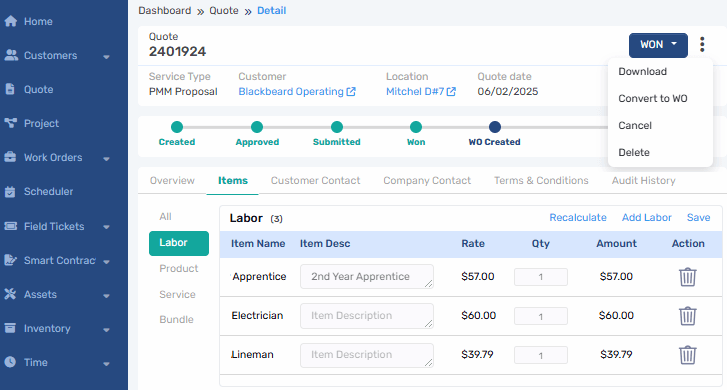This screenshot has width=727, height=390.
Task: Click the Submitted progress step dot
Action: tap(337, 127)
